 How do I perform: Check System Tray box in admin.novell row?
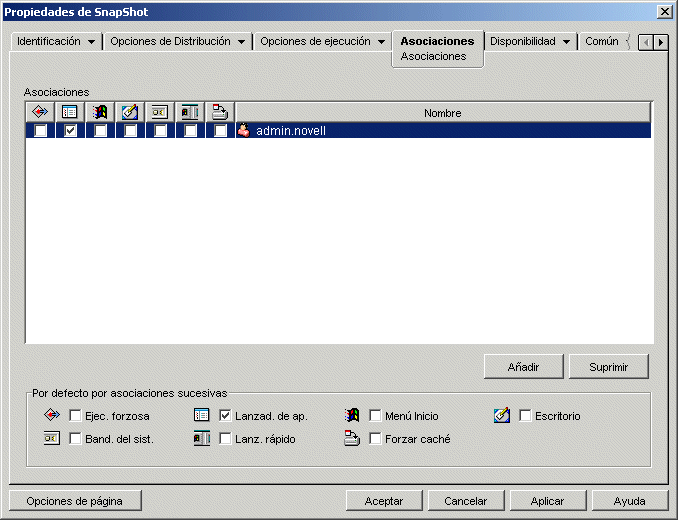tap(160, 131)
